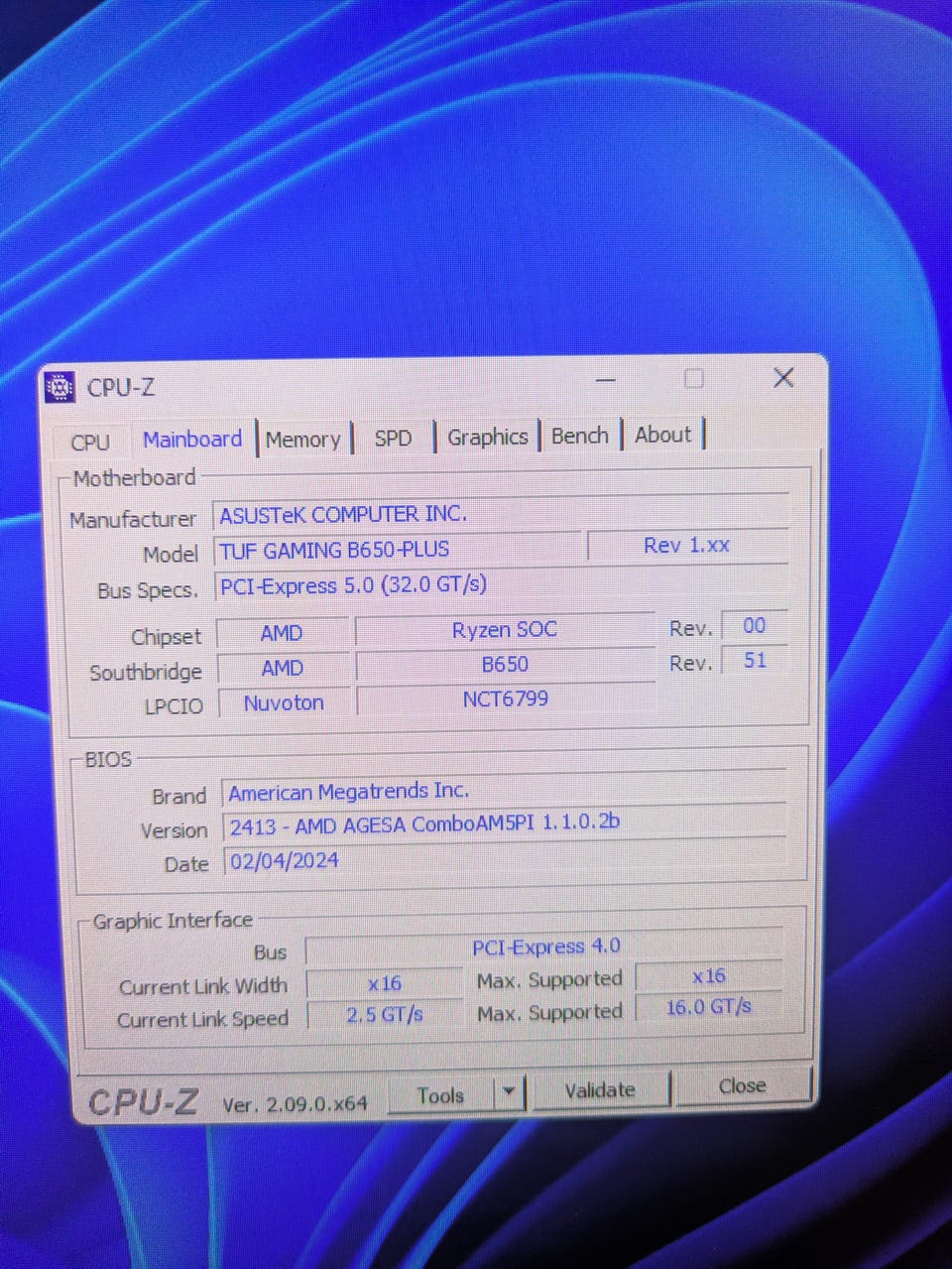This screenshot has height=1269, width=952.
Task: Click the Max. Supported 16.0 GT/s value
Action: click(709, 1008)
